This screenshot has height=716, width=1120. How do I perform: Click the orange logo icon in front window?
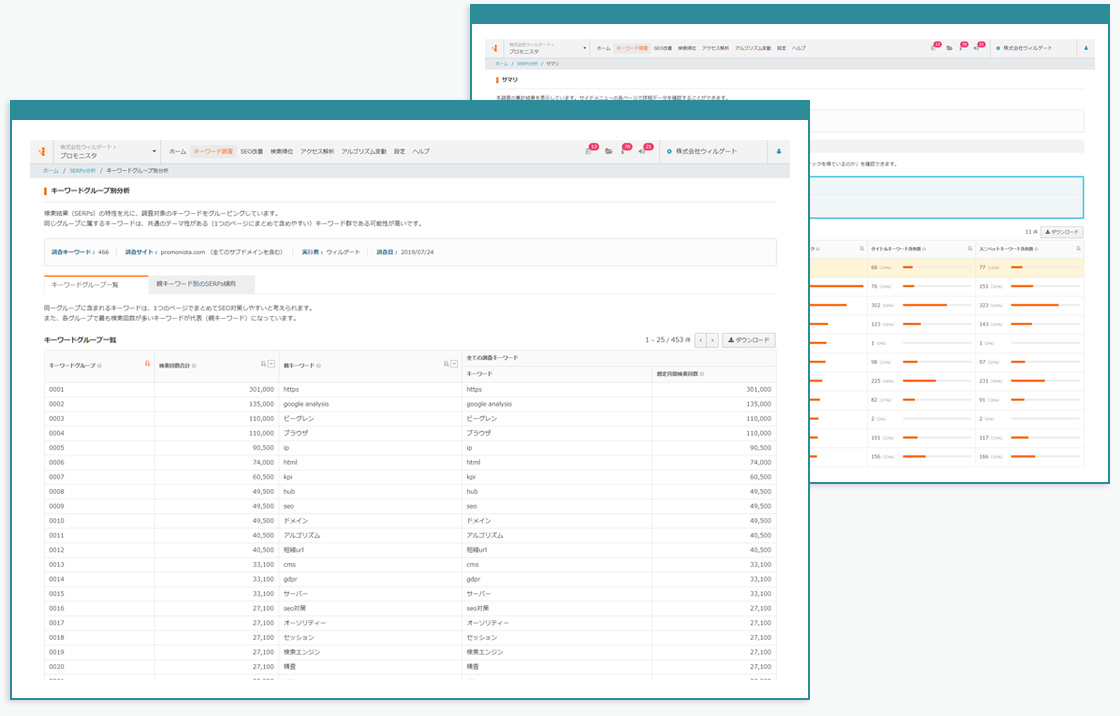42,151
